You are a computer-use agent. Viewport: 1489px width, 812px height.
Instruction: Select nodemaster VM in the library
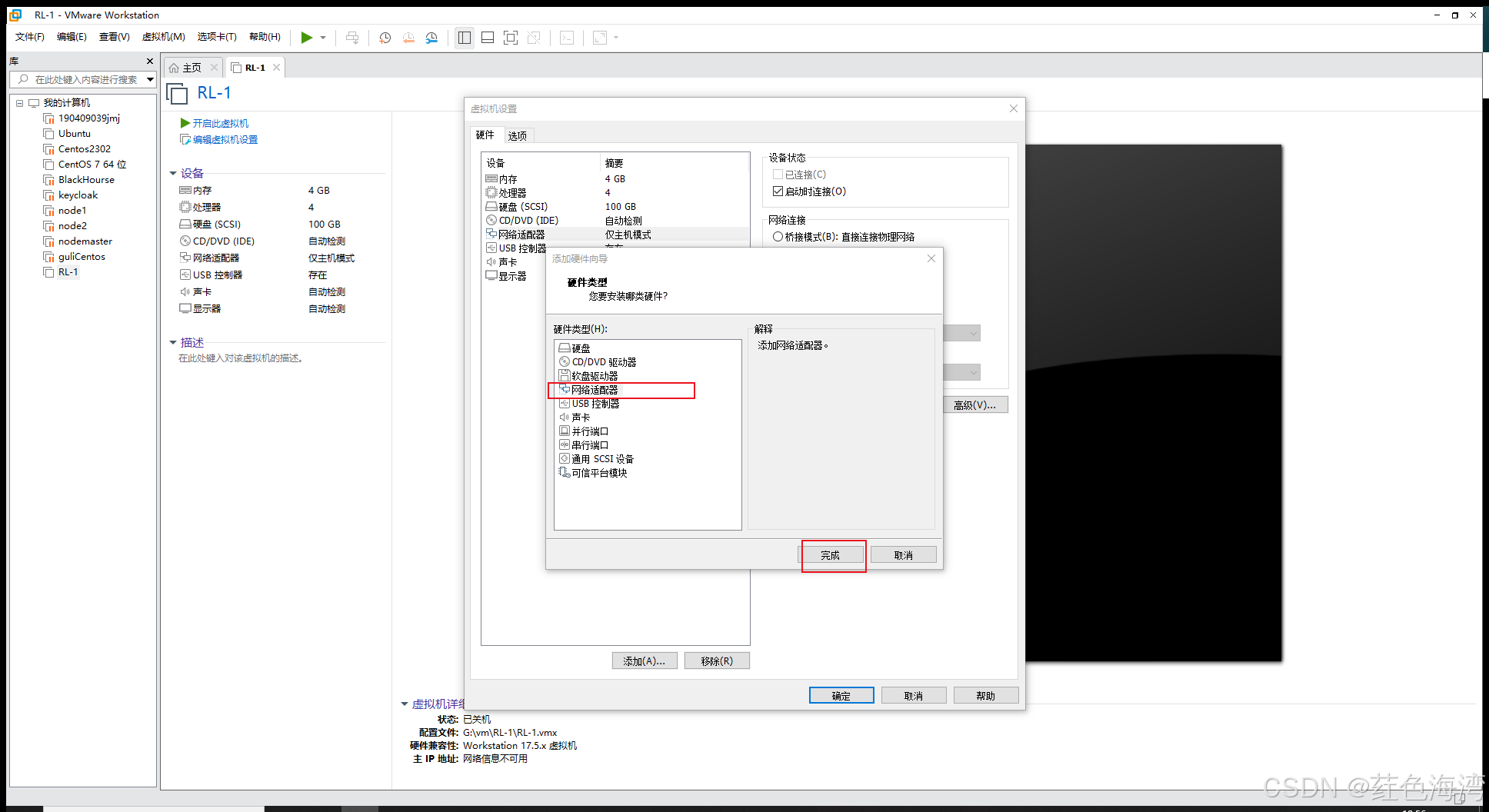85,241
